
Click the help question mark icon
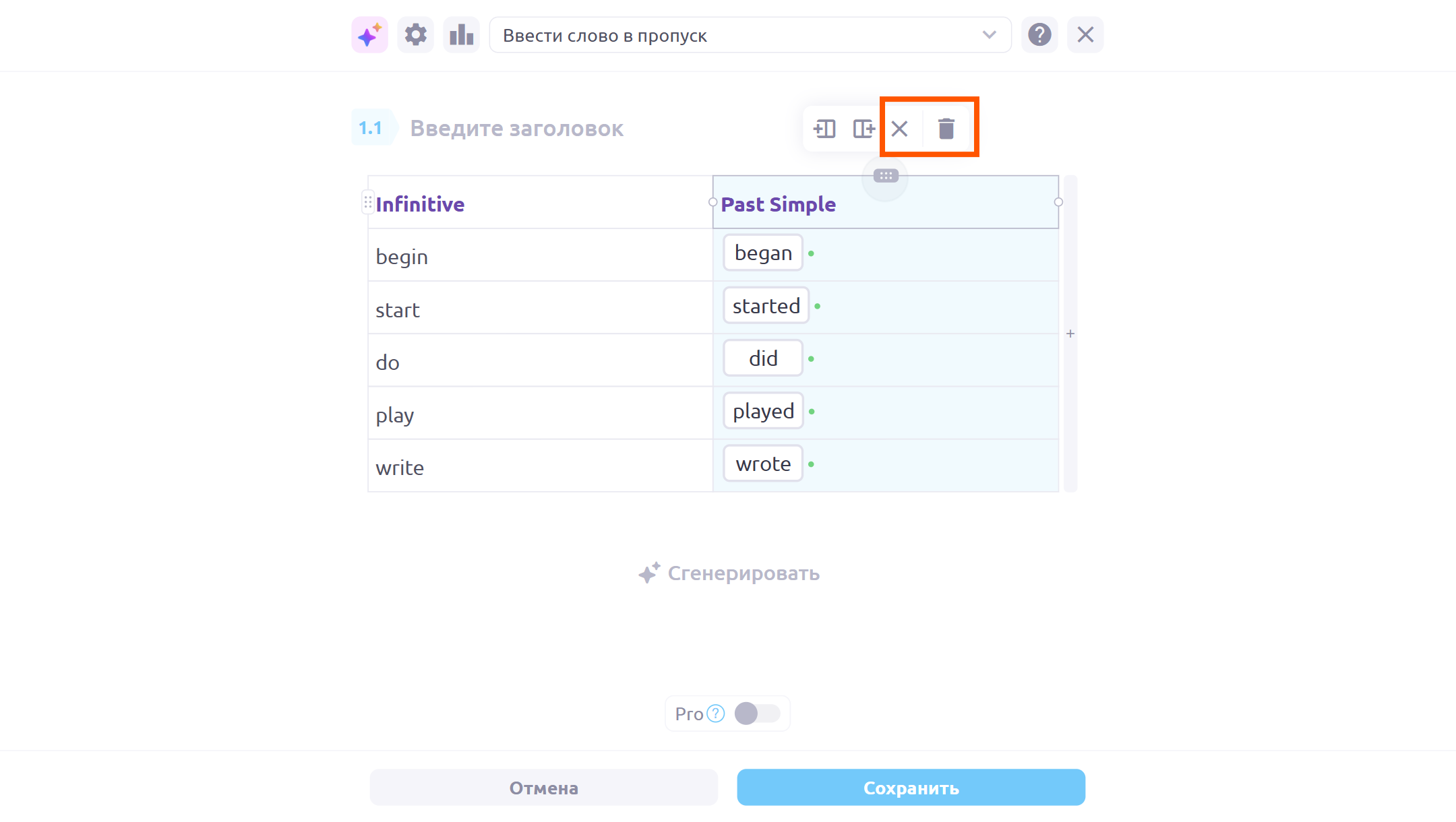coord(1039,35)
